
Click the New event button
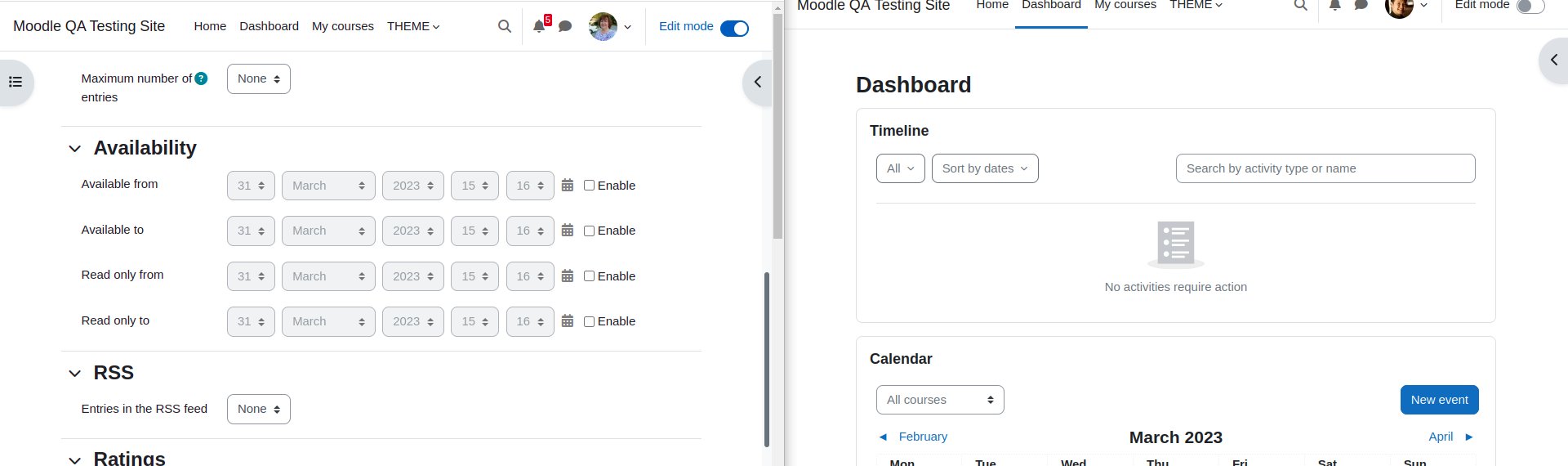pos(1439,400)
